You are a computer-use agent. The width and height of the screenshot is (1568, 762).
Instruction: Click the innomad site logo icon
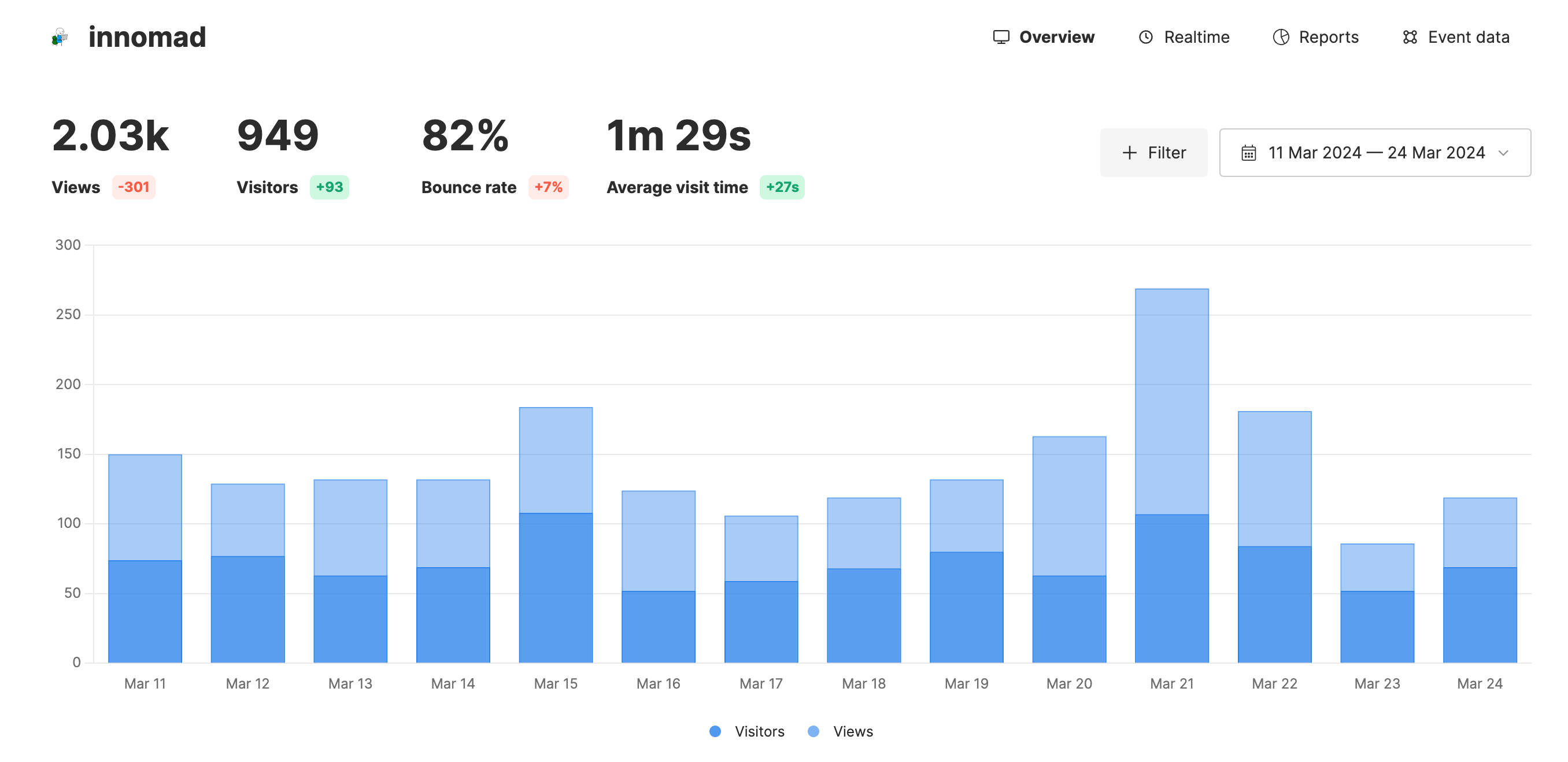pos(60,37)
